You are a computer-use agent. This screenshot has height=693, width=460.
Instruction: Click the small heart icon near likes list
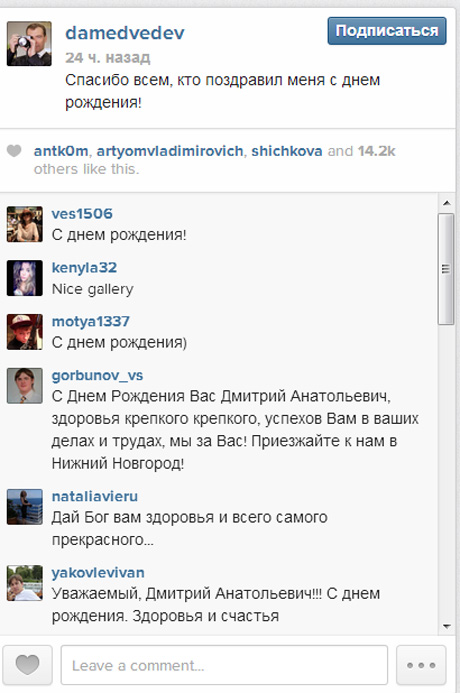[x=14, y=151]
